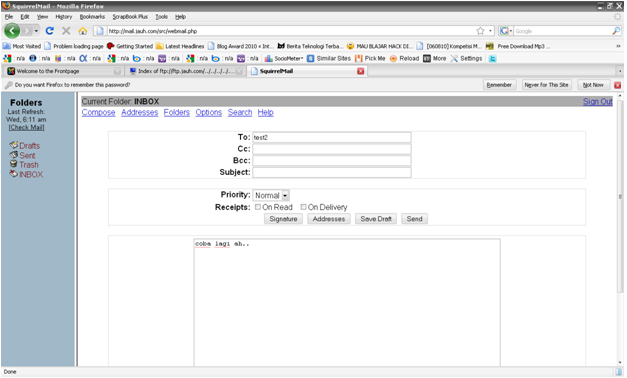627x378 pixels.
Task: Open toolbar Settings with wrench icon
Action: pyautogui.click(x=467, y=58)
